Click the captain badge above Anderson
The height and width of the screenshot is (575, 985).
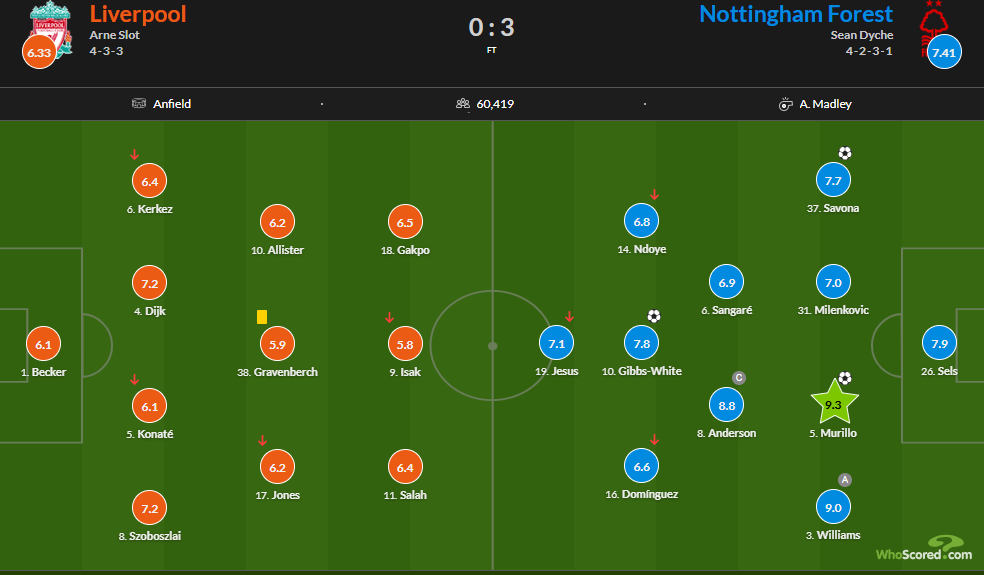[739, 378]
